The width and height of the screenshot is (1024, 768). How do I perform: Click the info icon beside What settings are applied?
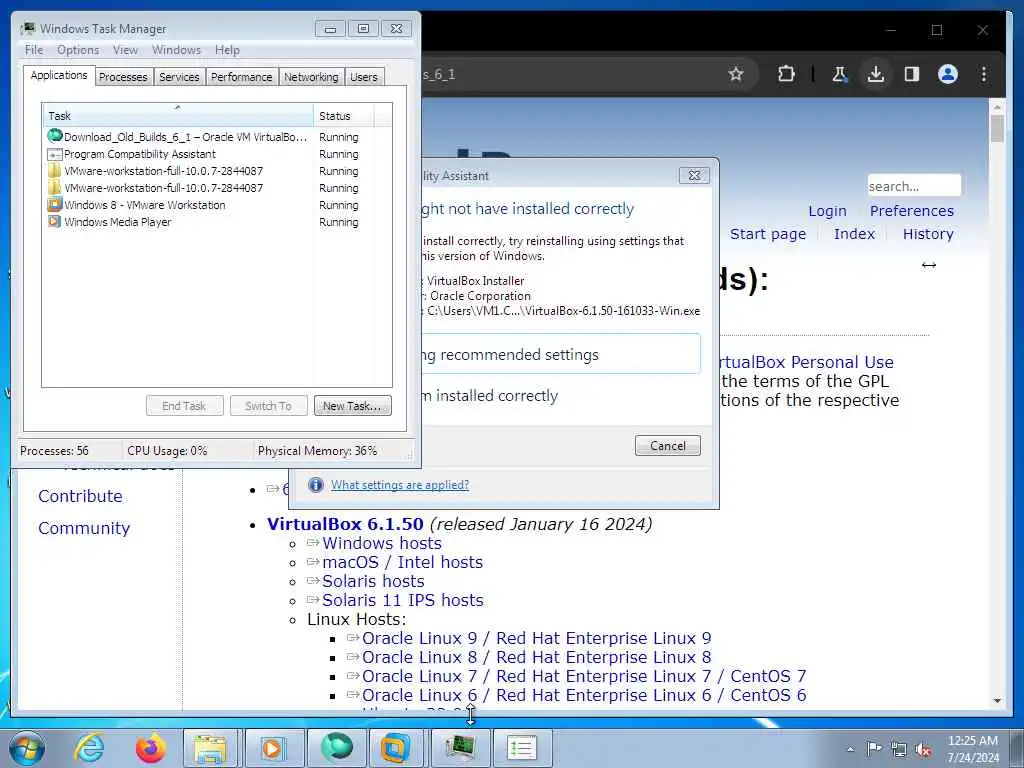click(x=315, y=485)
